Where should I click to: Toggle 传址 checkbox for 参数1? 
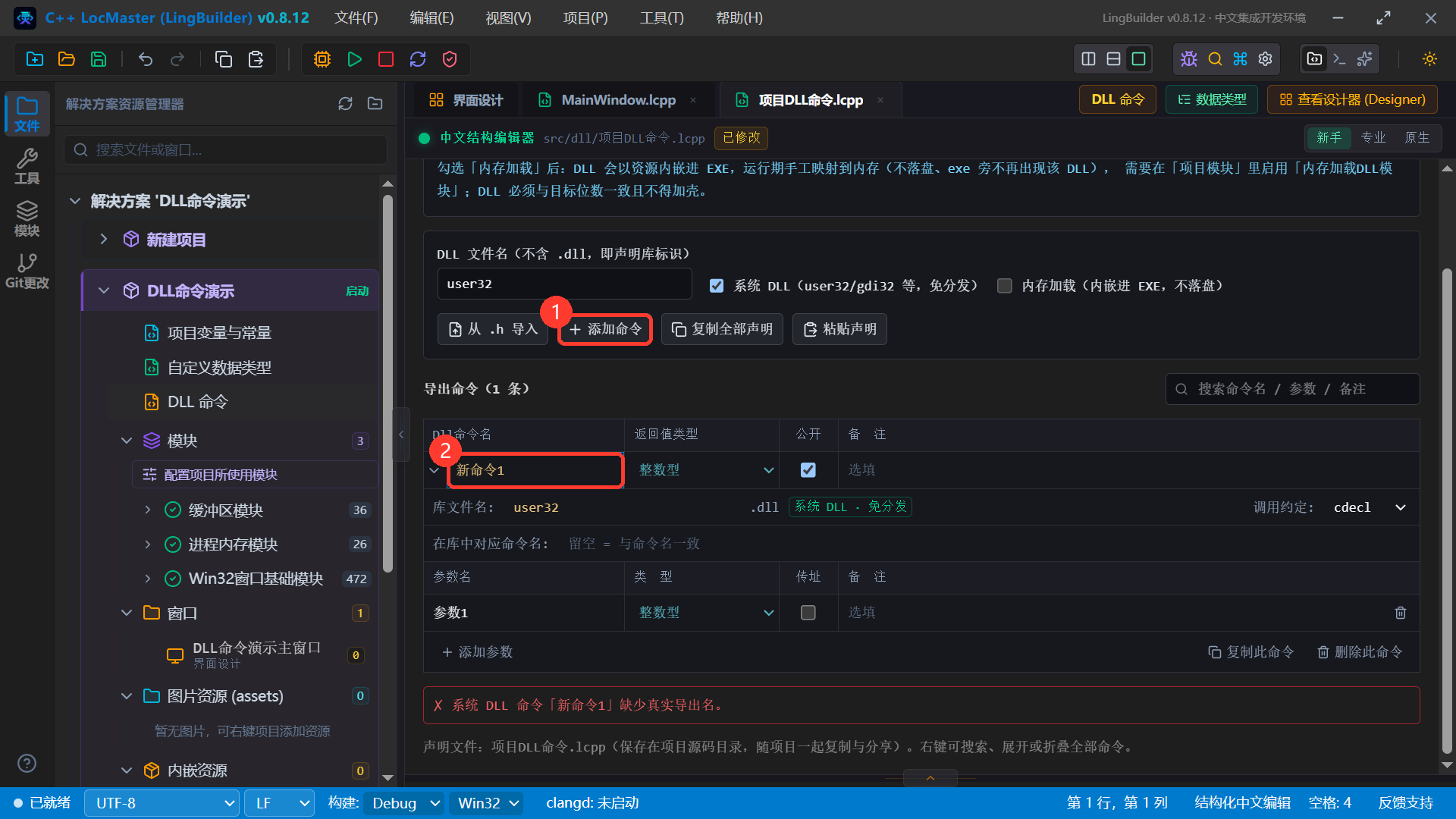coord(808,613)
